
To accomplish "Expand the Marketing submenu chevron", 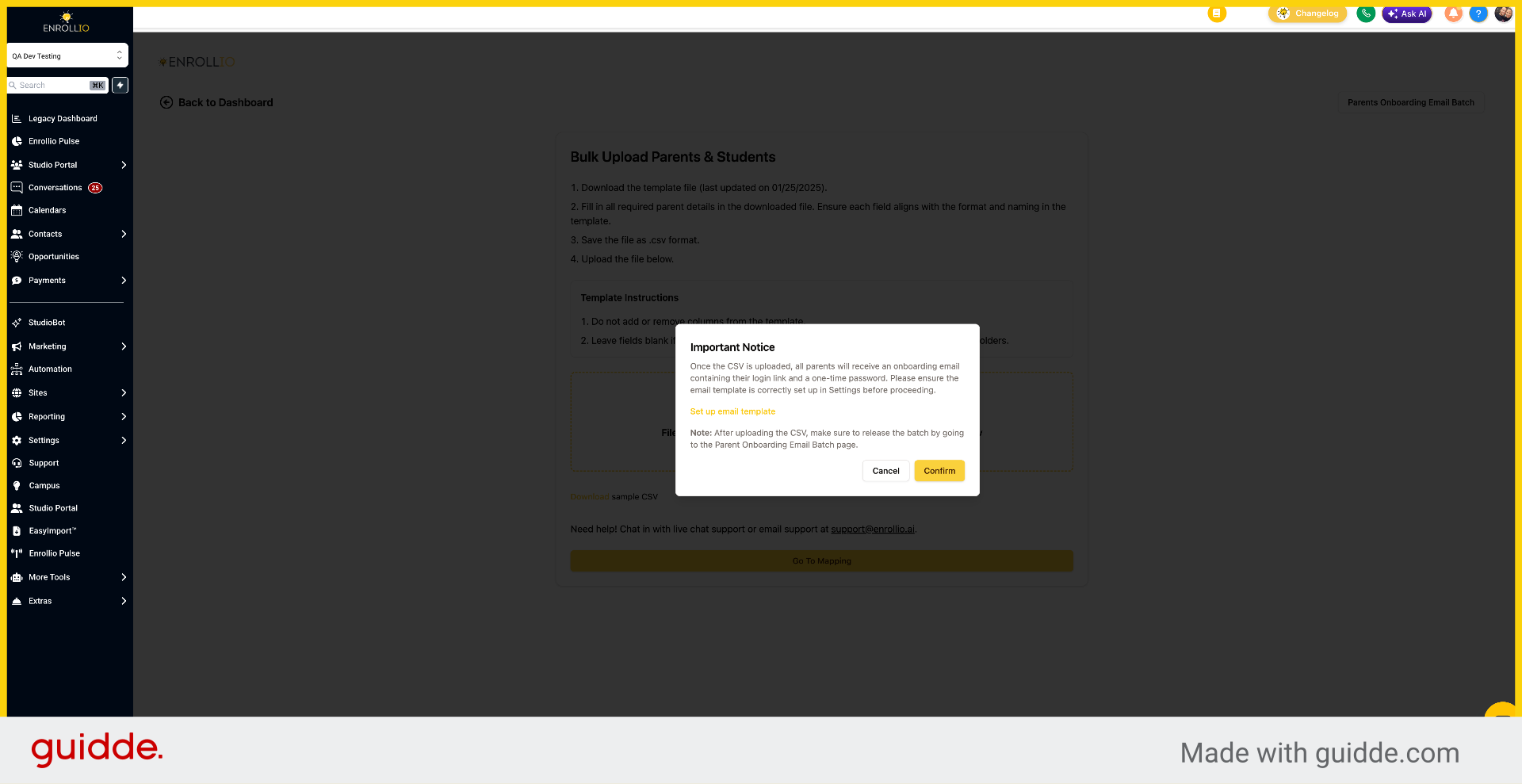I will (124, 346).
